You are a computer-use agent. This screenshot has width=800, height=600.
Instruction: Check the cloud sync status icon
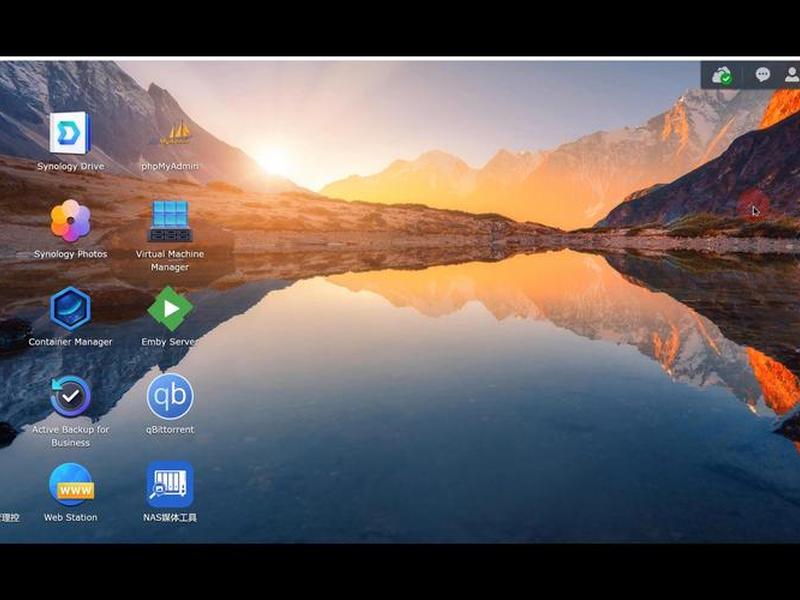[722, 76]
